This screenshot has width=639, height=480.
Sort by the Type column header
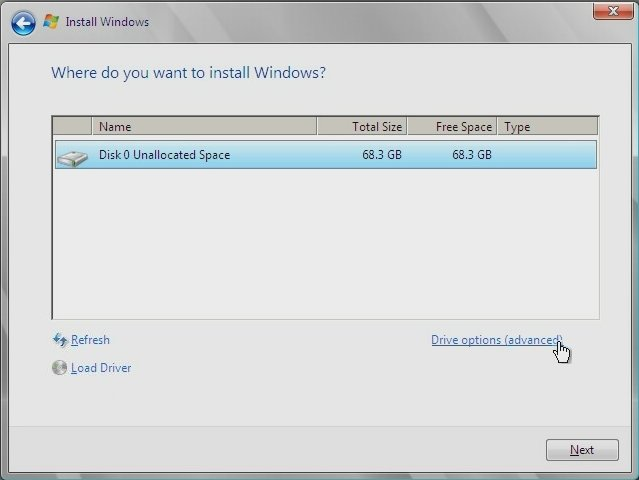(x=548, y=127)
